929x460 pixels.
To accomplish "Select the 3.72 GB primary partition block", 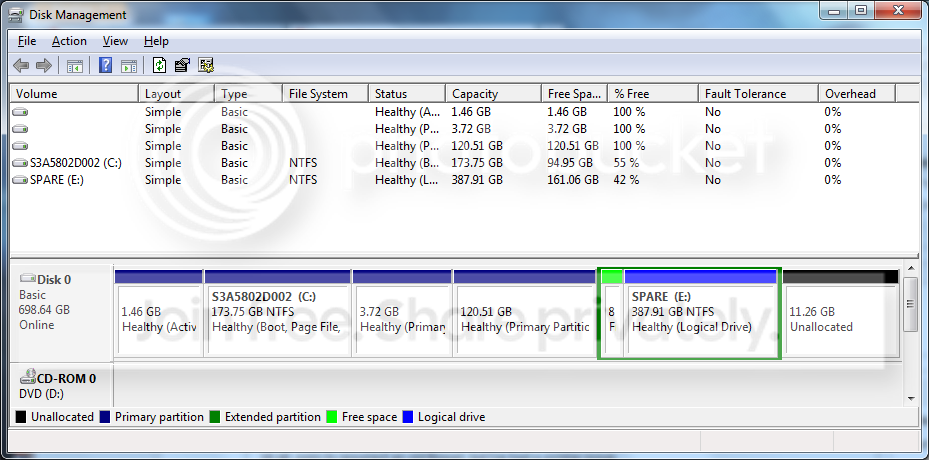I will click(402, 314).
